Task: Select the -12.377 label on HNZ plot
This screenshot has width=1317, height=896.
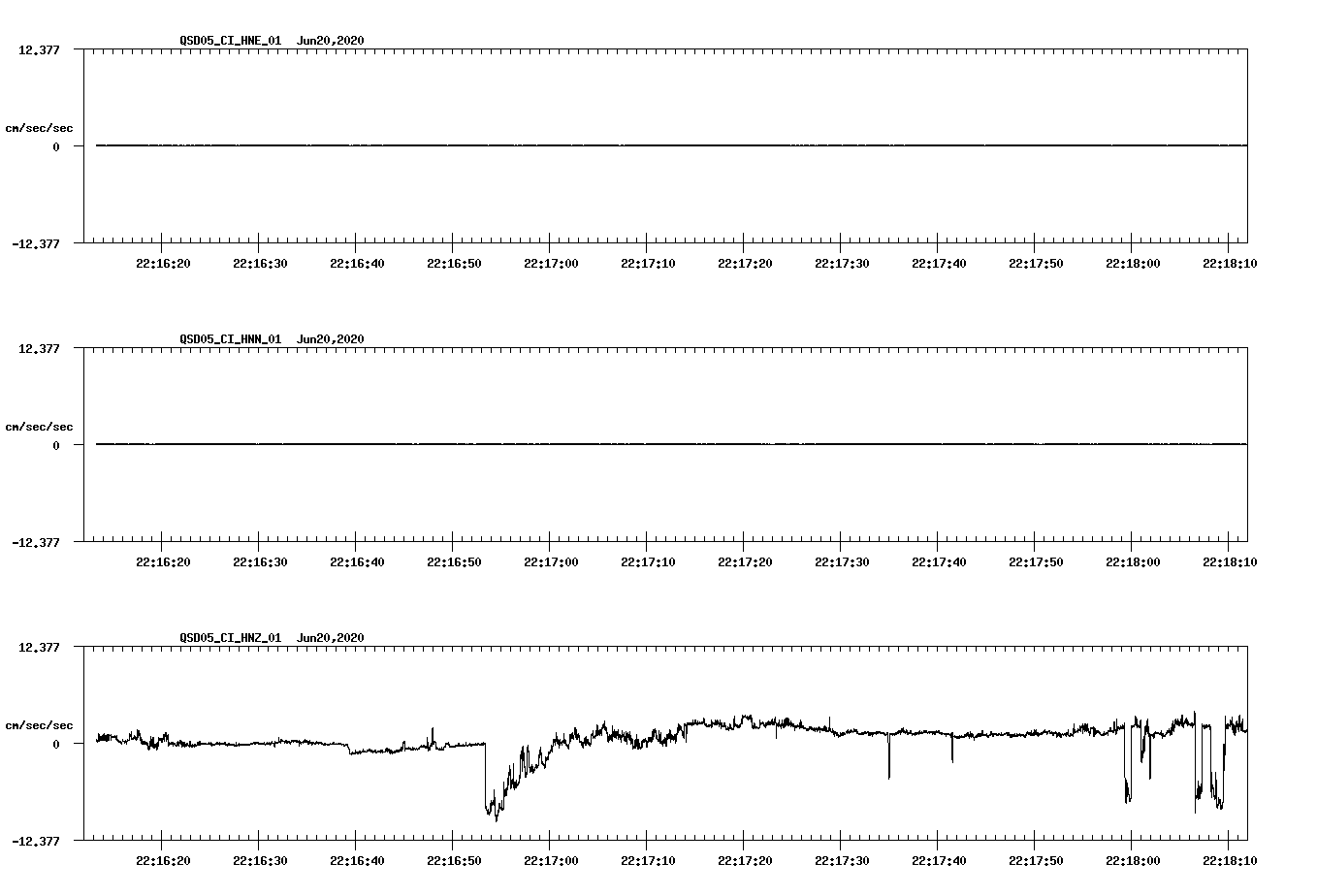Action: [36, 842]
